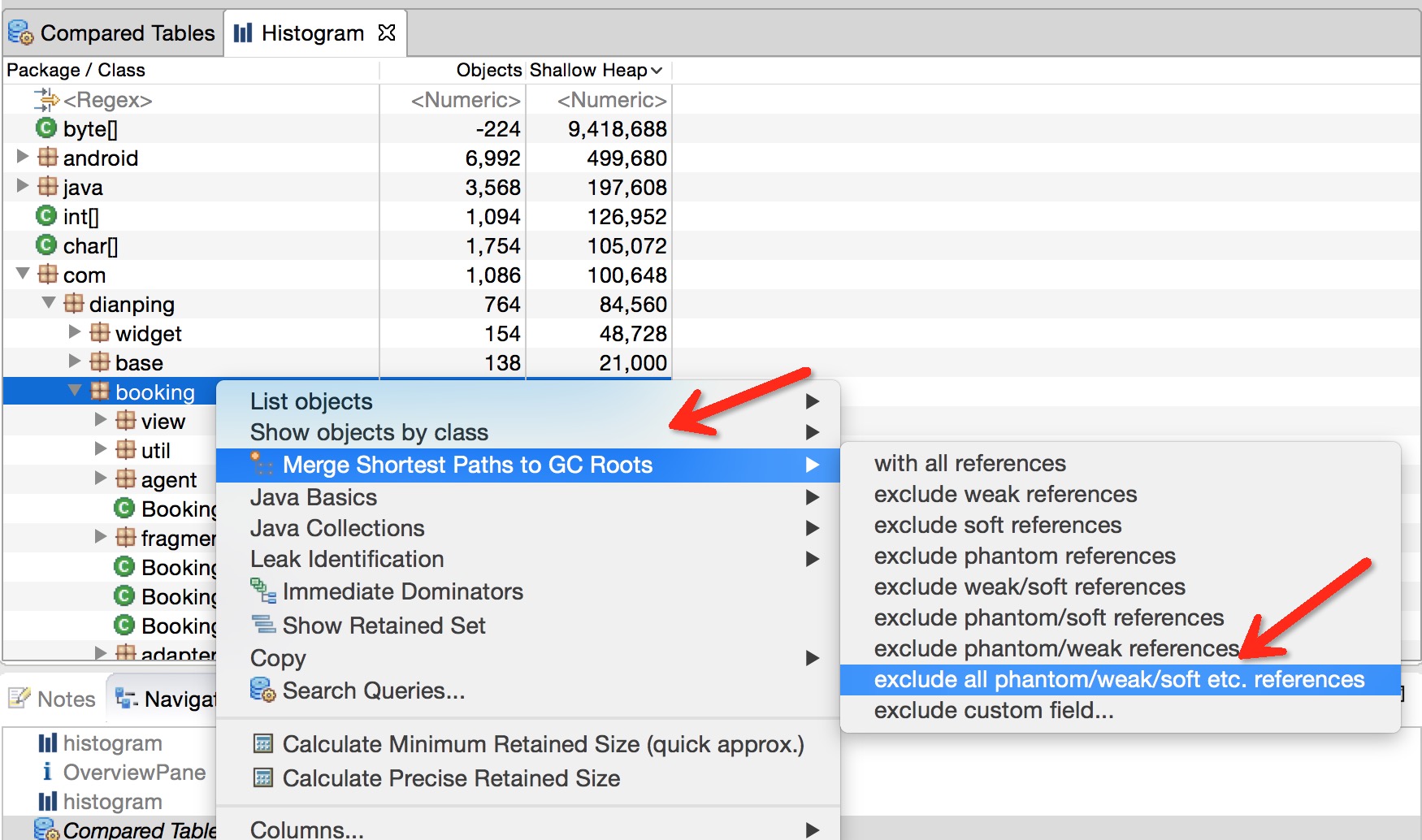
Task: Click the Search Queries icon
Action: [x=263, y=691]
